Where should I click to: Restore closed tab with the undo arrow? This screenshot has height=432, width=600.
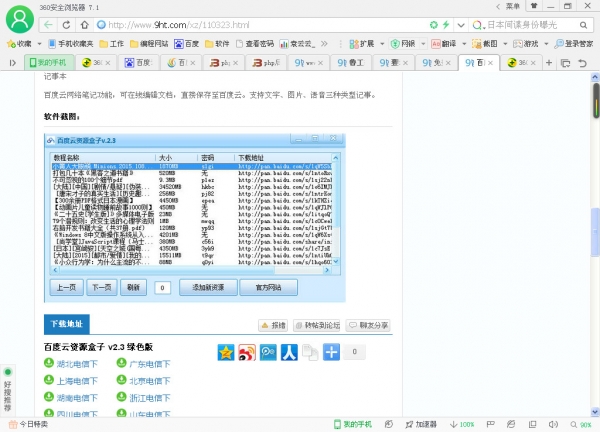point(583,63)
